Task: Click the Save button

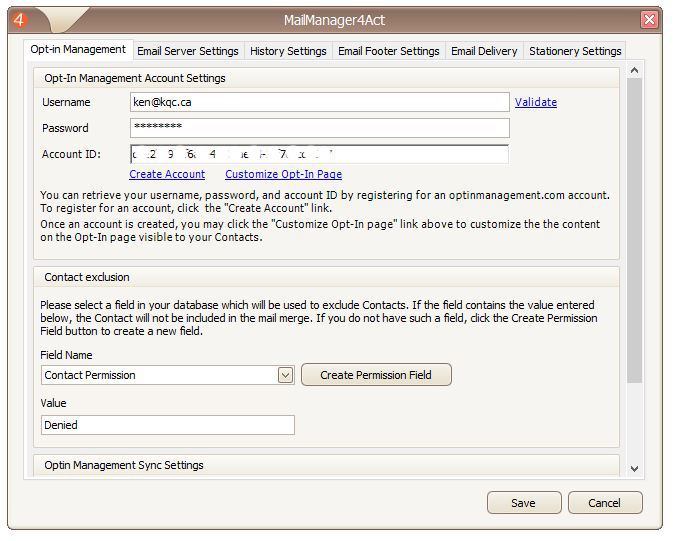Action: [524, 503]
